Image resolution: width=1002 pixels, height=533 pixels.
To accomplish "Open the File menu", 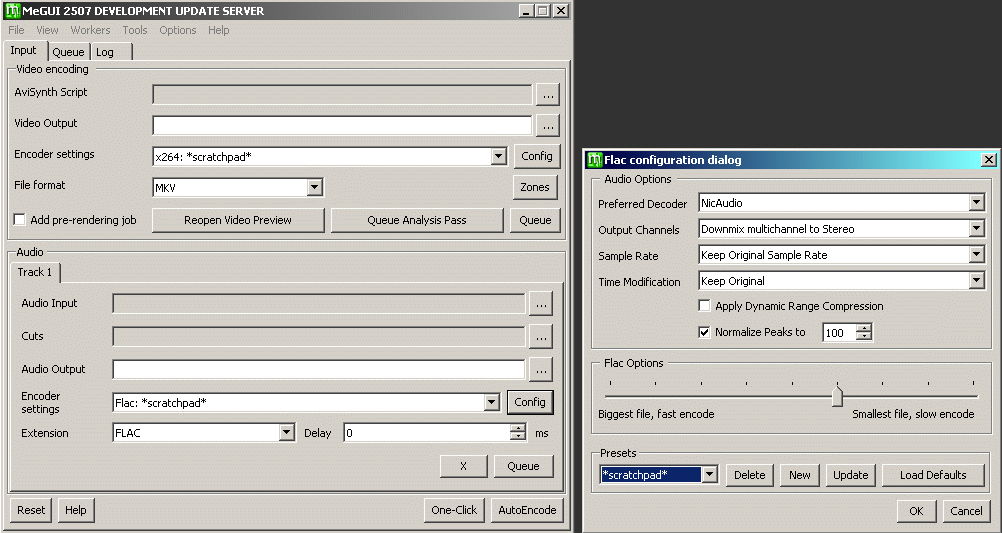I will [16, 30].
